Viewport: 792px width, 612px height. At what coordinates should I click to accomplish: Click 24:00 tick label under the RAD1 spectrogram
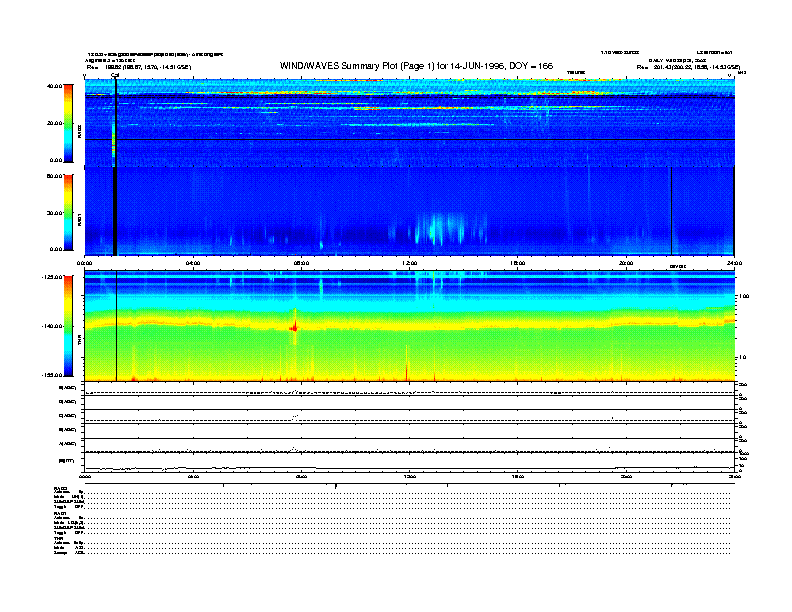tap(734, 263)
